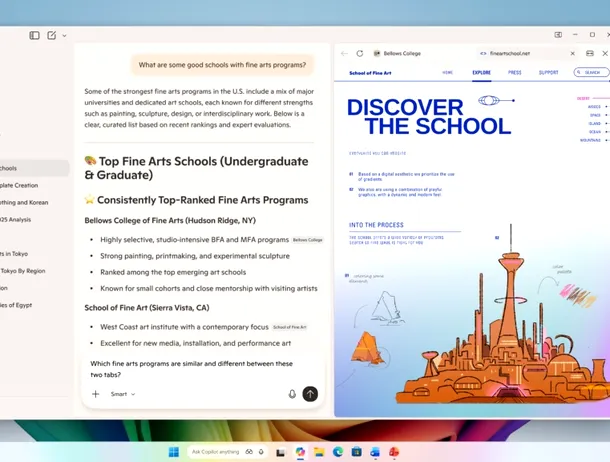Click the taskbar search microphone icon
Screen dimensions: 610x462
[x=261, y=452]
